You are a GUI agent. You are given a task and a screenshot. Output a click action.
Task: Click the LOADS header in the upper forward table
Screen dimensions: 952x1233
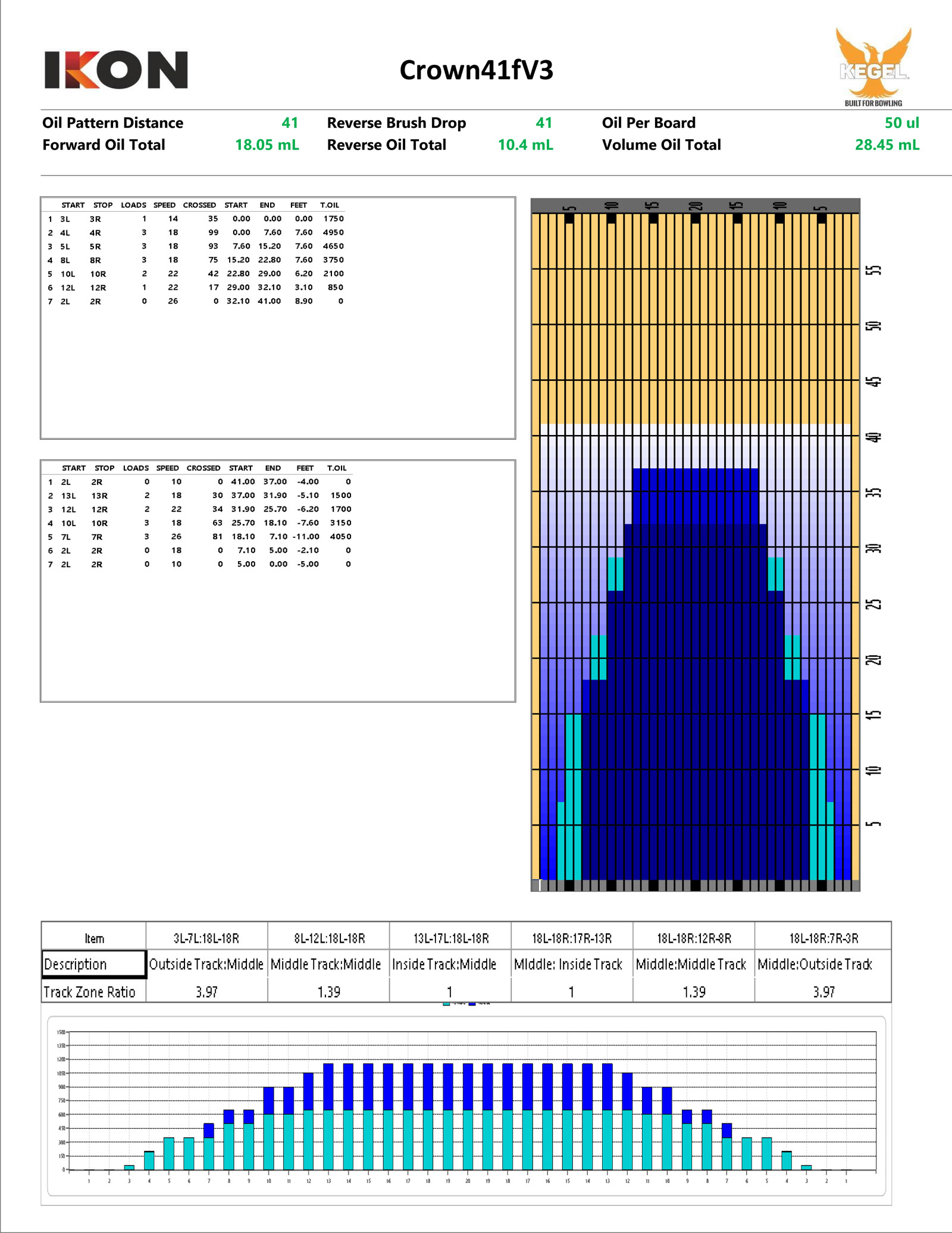click(133, 205)
